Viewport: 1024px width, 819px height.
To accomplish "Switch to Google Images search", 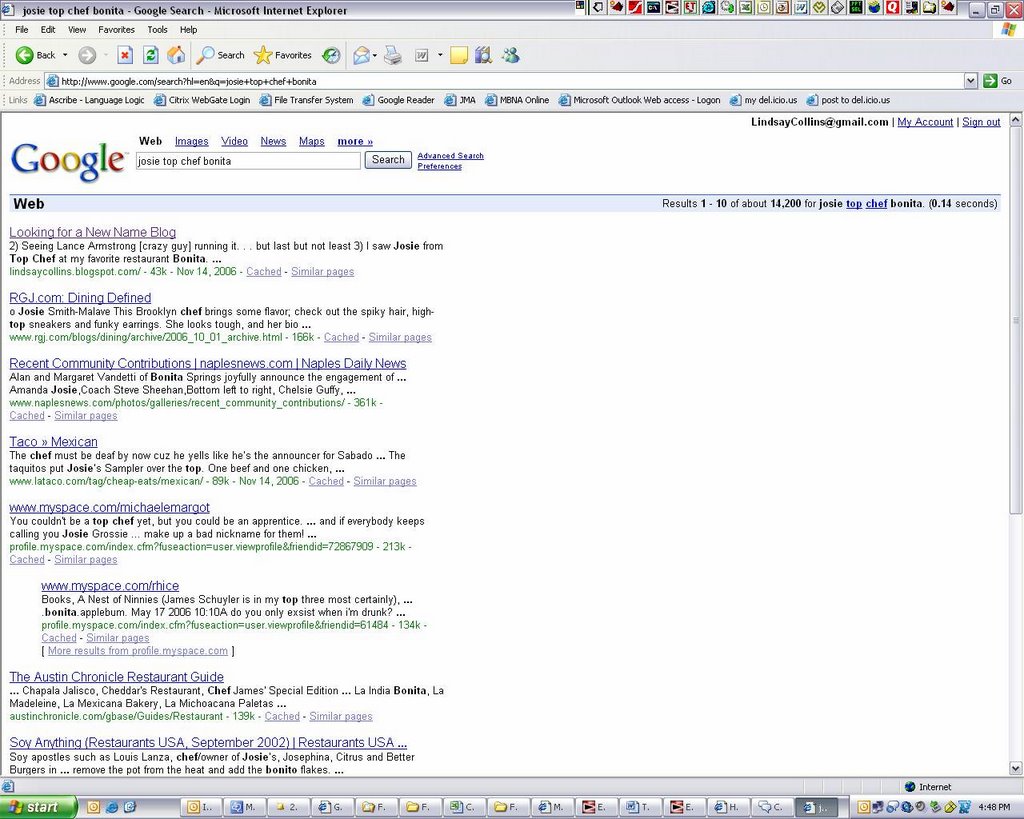I will click(191, 141).
